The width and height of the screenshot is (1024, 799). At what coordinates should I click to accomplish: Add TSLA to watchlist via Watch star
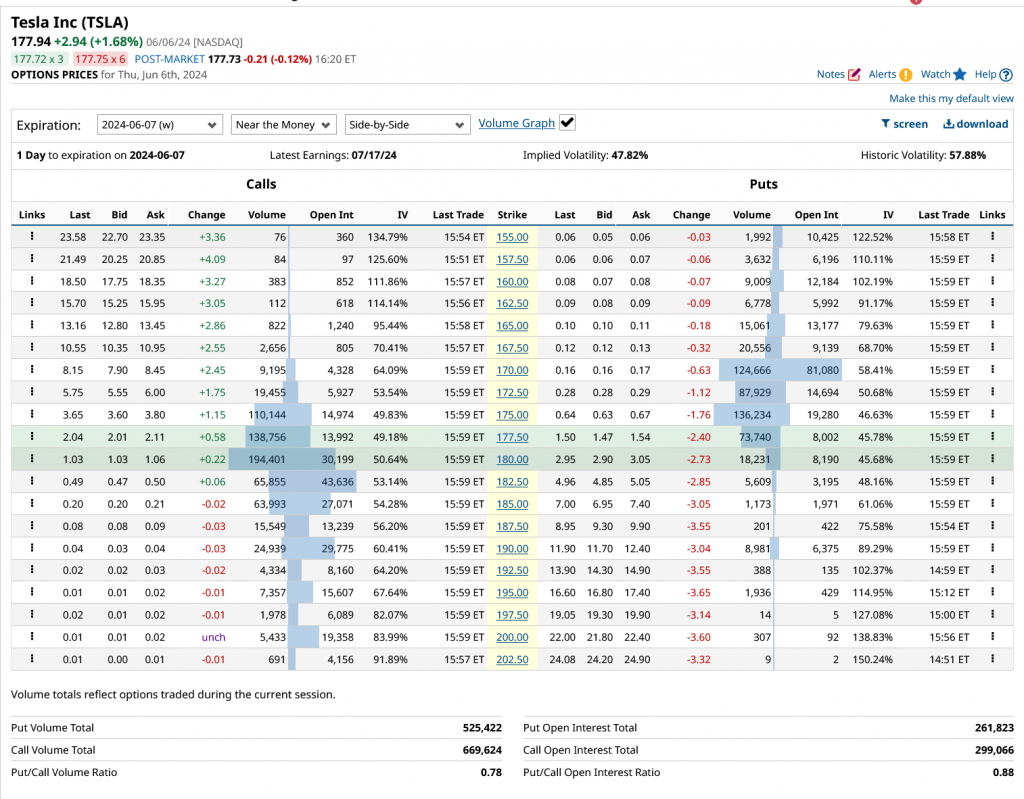click(x=959, y=74)
